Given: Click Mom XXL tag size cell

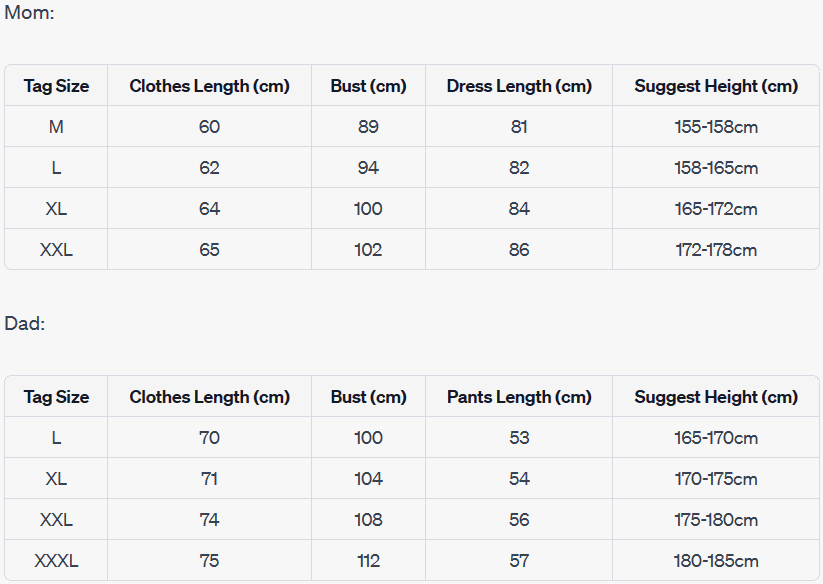Looking at the screenshot, I should coord(56,250).
